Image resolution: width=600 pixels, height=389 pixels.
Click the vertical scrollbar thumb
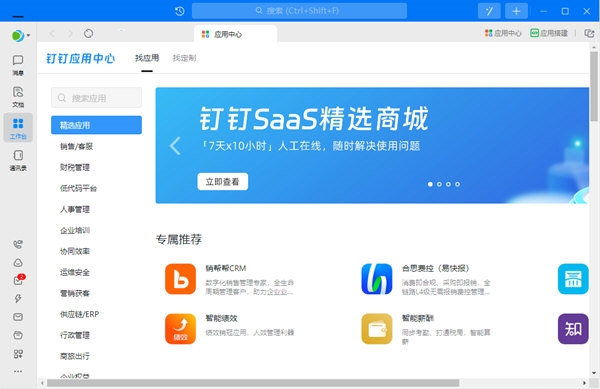click(x=594, y=87)
